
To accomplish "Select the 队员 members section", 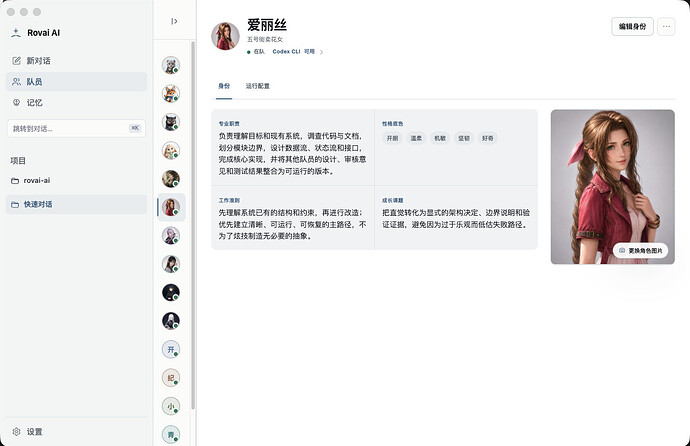I will (x=76, y=82).
